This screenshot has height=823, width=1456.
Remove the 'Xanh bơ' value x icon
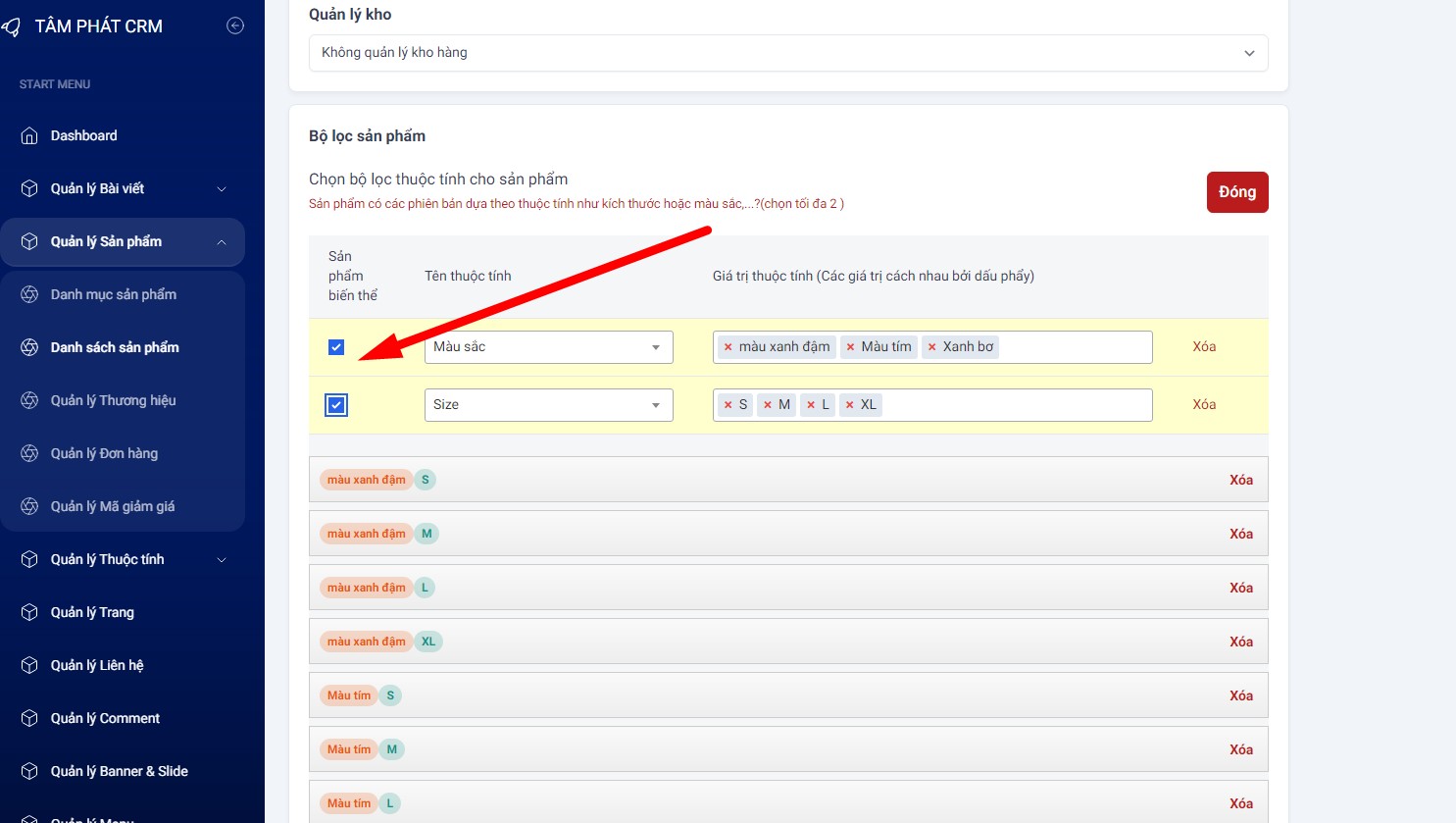[x=931, y=347]
